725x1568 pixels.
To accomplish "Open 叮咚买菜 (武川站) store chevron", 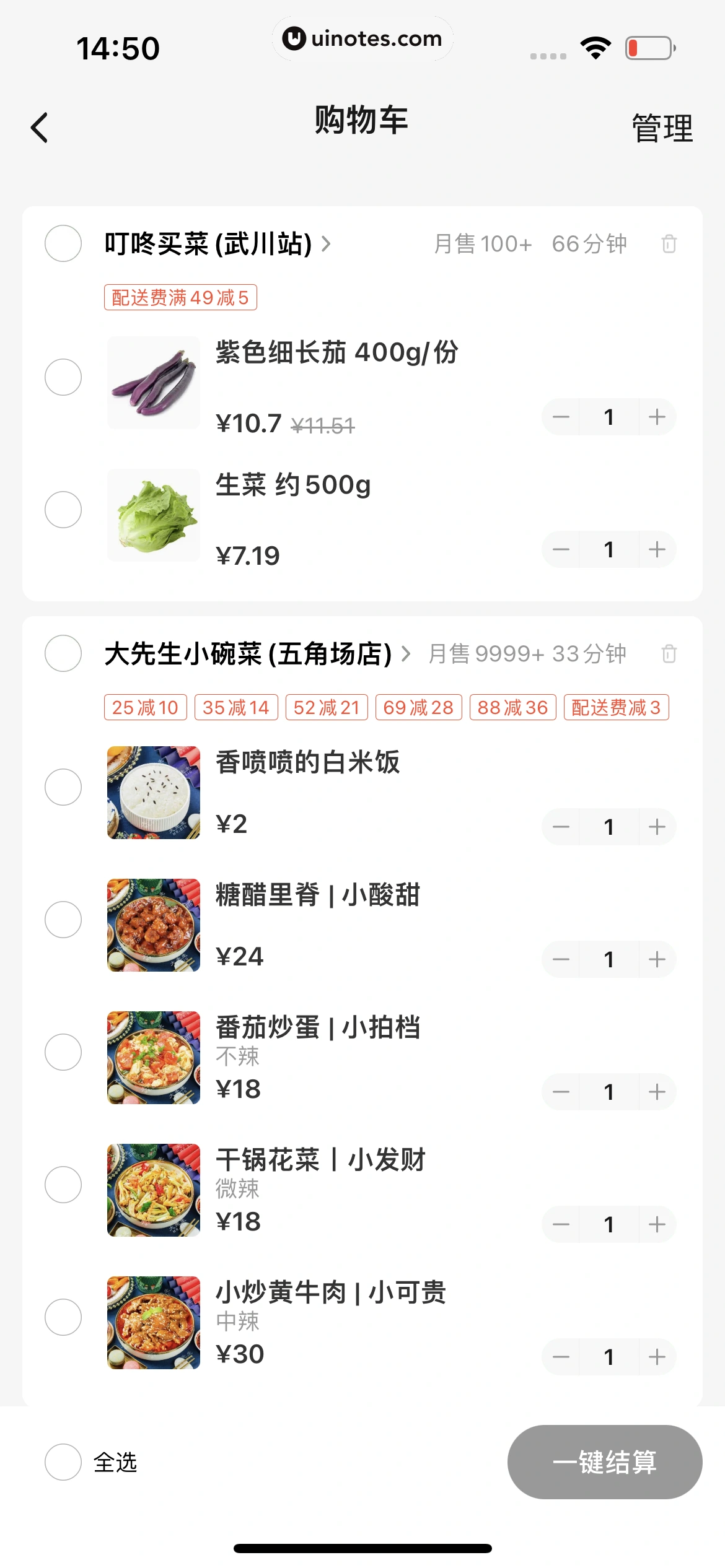I will 326,244.
